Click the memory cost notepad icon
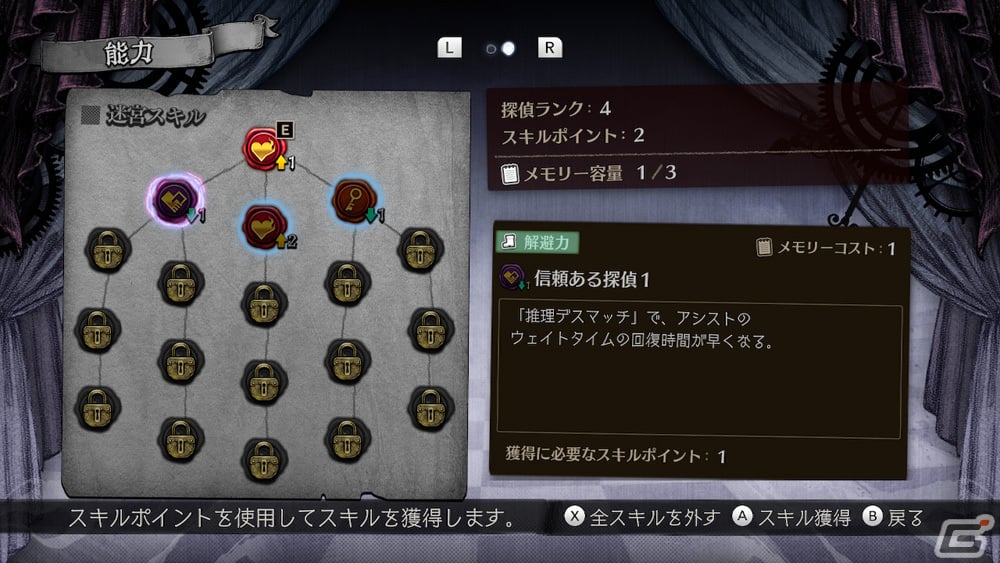Screen dimensions: 1000x563 [x=763, y=247]
